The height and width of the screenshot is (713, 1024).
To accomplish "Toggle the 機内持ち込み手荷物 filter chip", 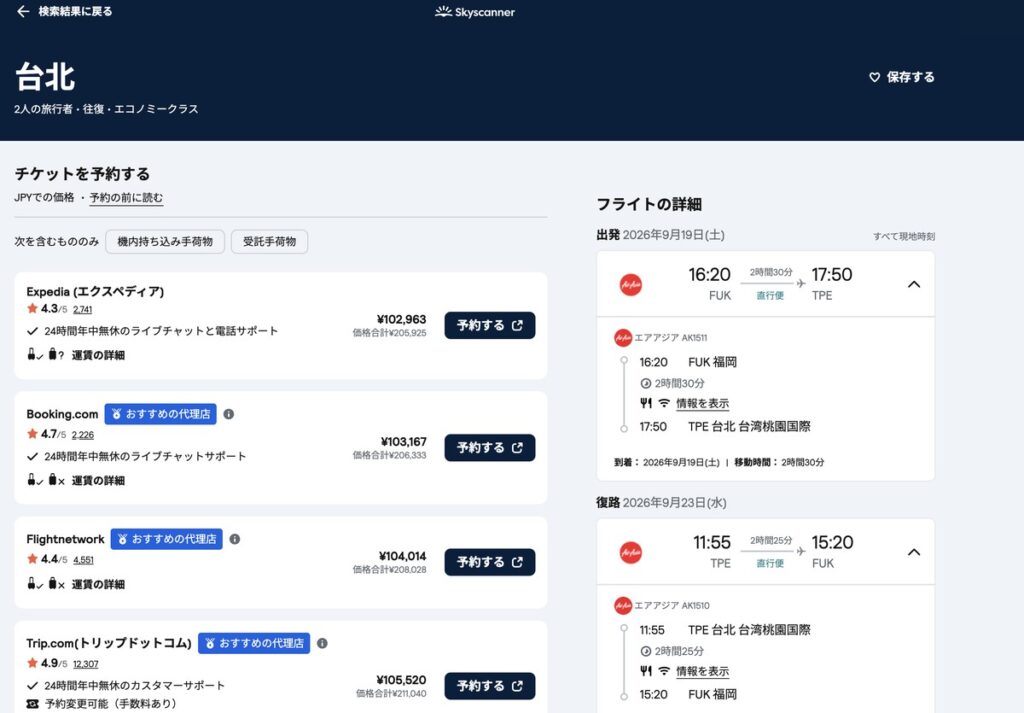I will coord(165,242).
